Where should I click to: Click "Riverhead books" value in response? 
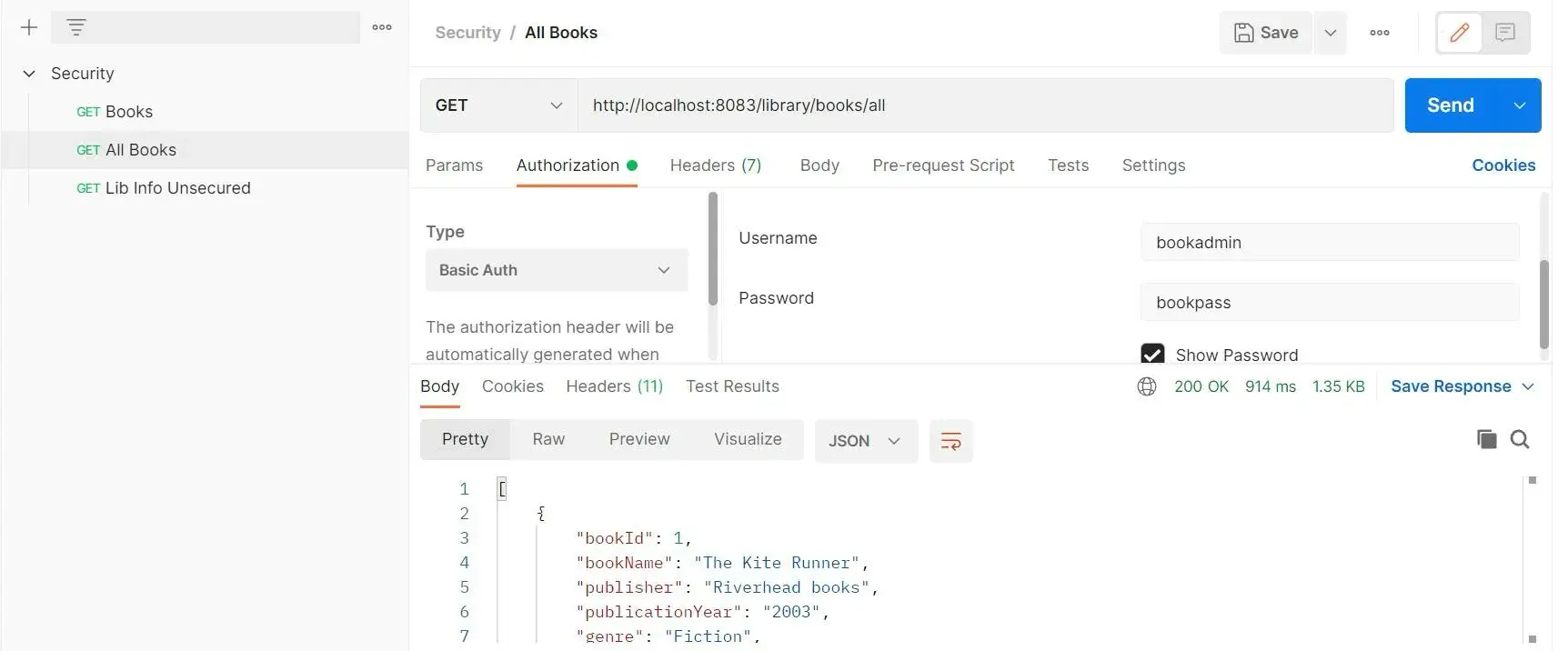pyautogui.click(x=787, y=587)
